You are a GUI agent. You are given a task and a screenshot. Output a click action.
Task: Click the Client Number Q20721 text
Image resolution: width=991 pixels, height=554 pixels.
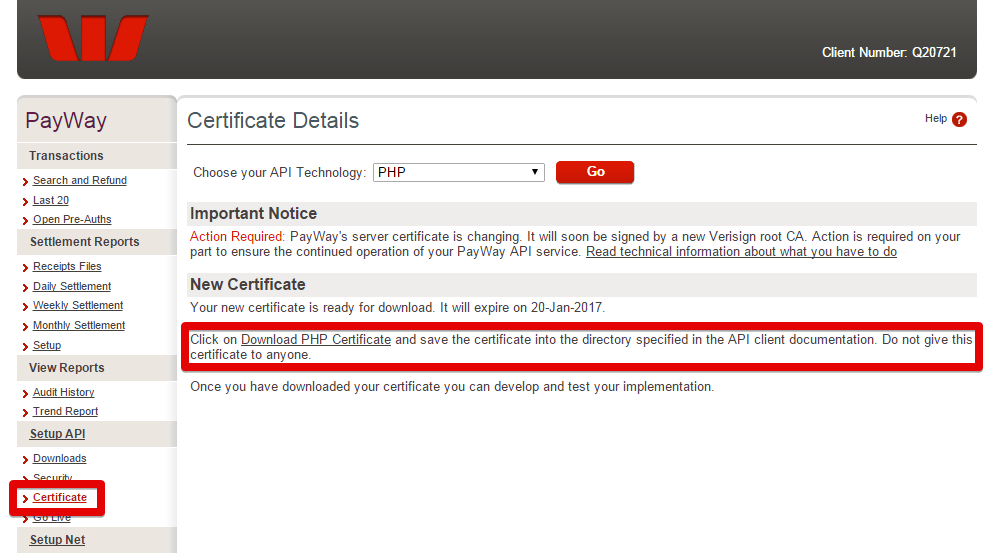point(889,52)
